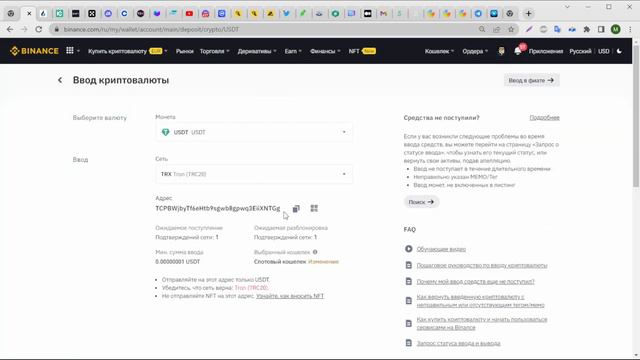Screen dimensions: 640x360
Task: Open Обучающее видео link
Action: tap(441, 249)
